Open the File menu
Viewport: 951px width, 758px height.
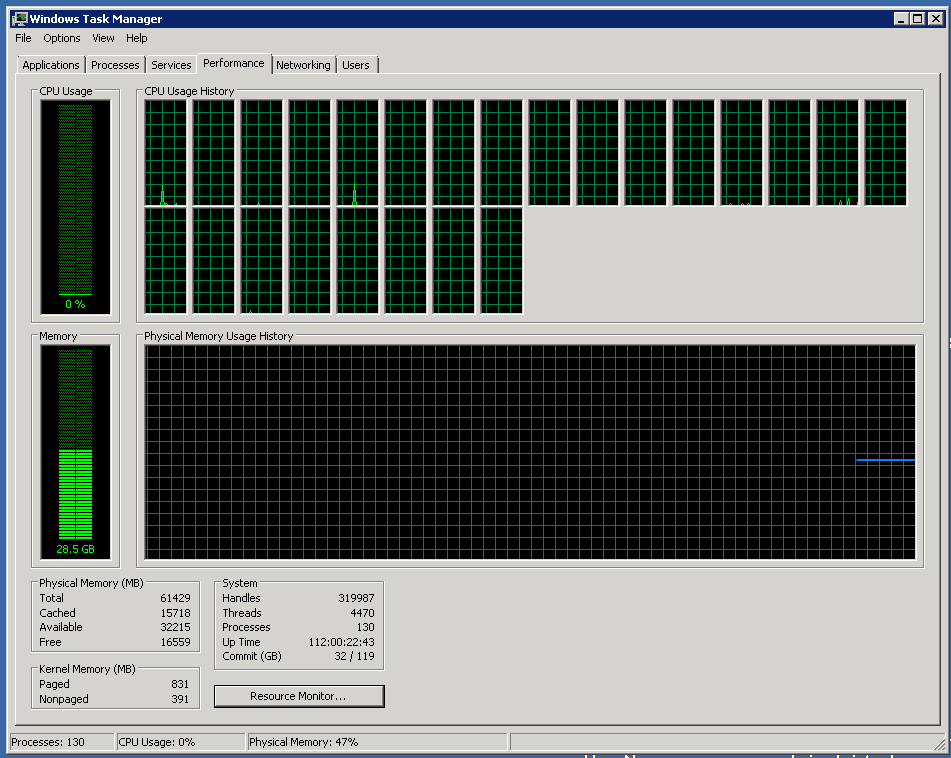[x=23, y=38]
